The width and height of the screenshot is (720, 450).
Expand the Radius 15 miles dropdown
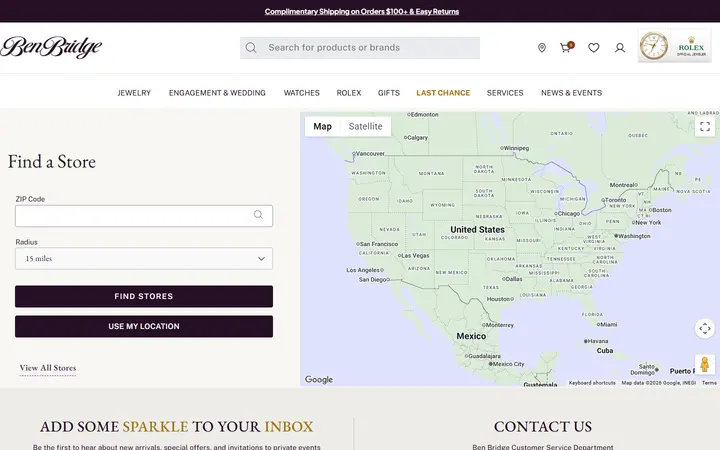coord(144,259)
